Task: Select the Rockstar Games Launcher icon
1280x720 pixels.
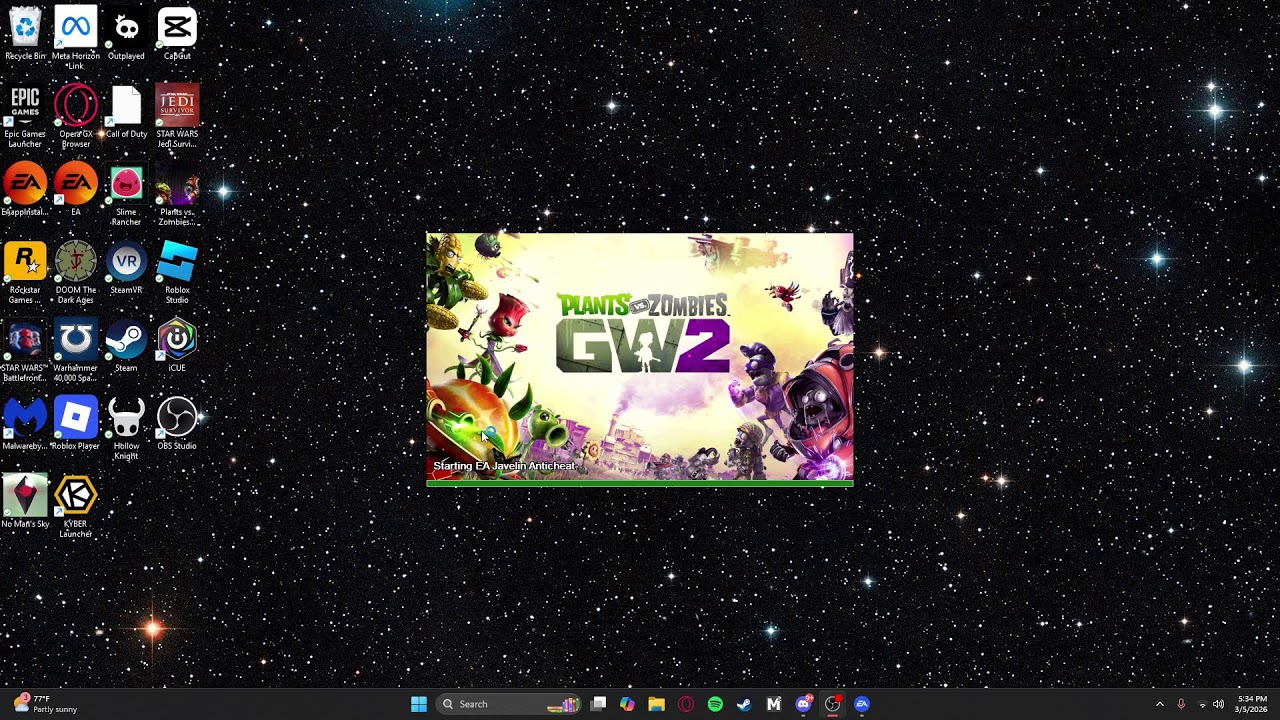Action: coord(25,273)
